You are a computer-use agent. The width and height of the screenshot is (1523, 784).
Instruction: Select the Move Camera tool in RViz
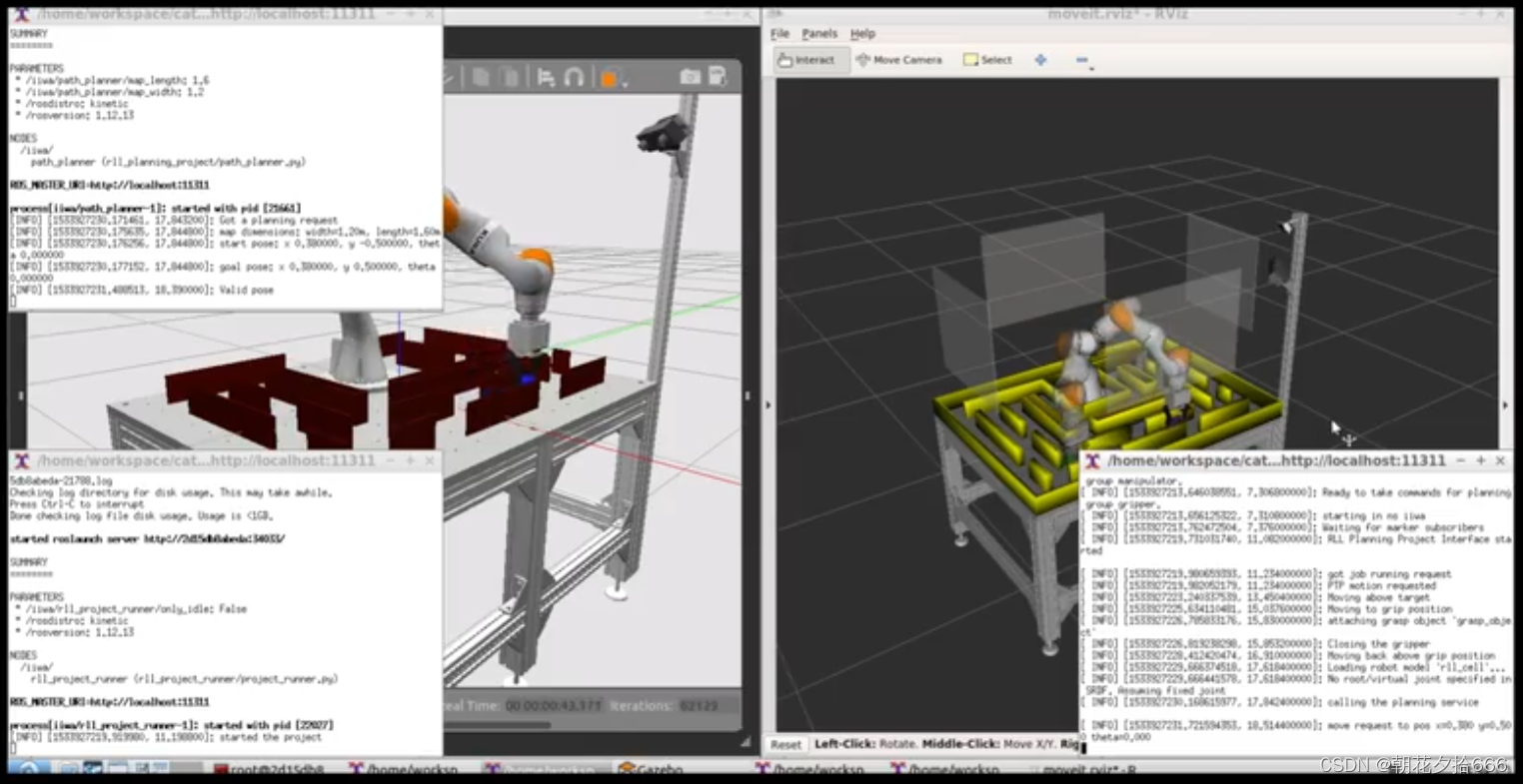(899, 60)
